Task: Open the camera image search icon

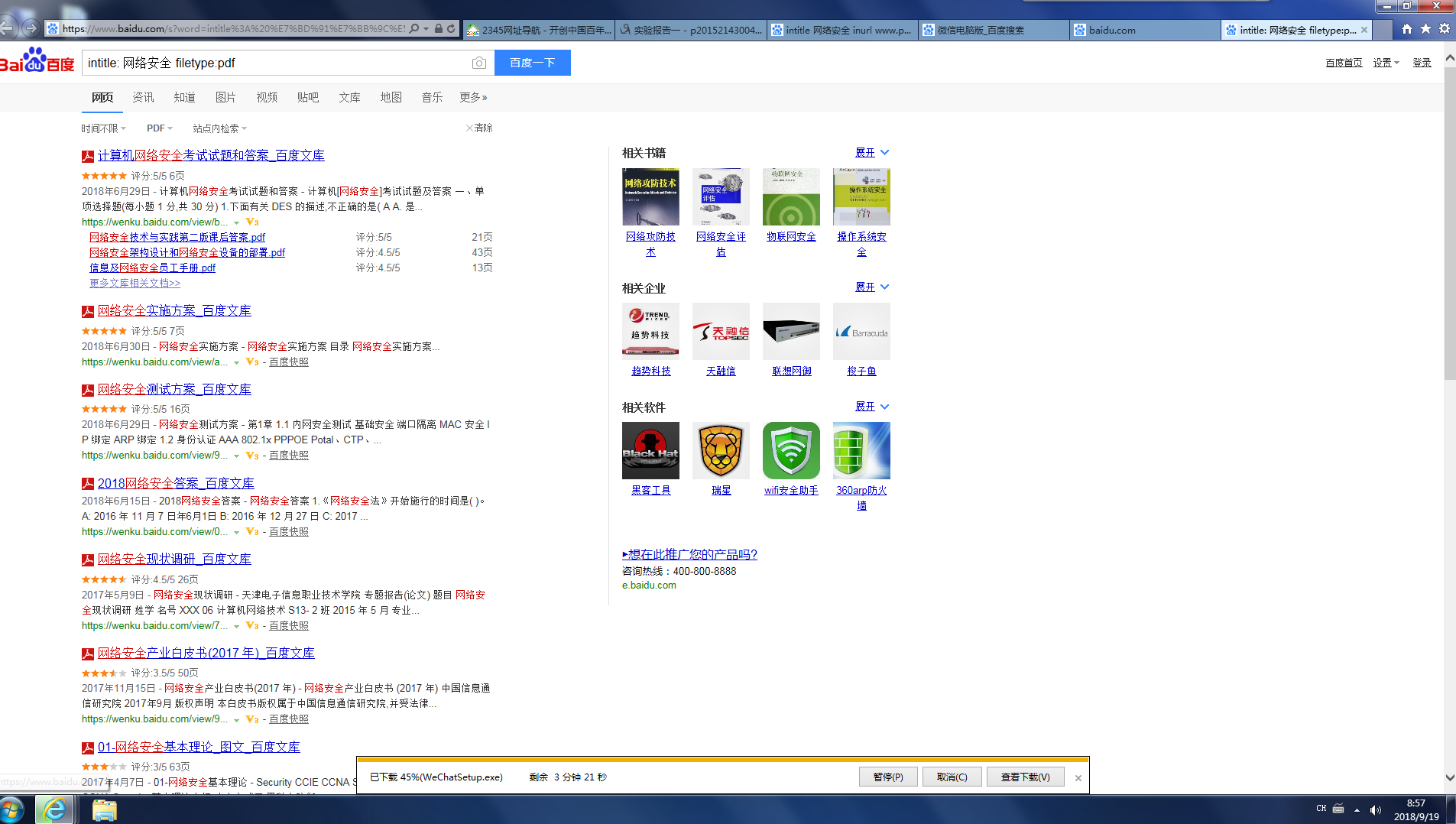Action: tap(479, 63)
